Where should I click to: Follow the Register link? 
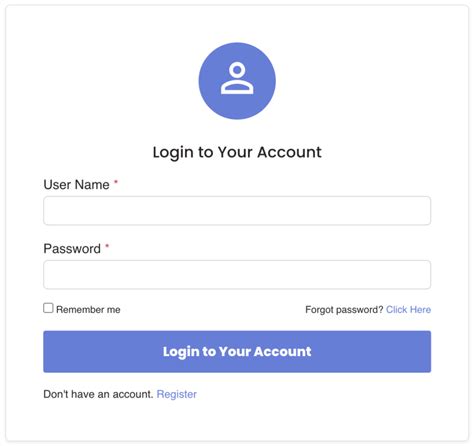177,394
